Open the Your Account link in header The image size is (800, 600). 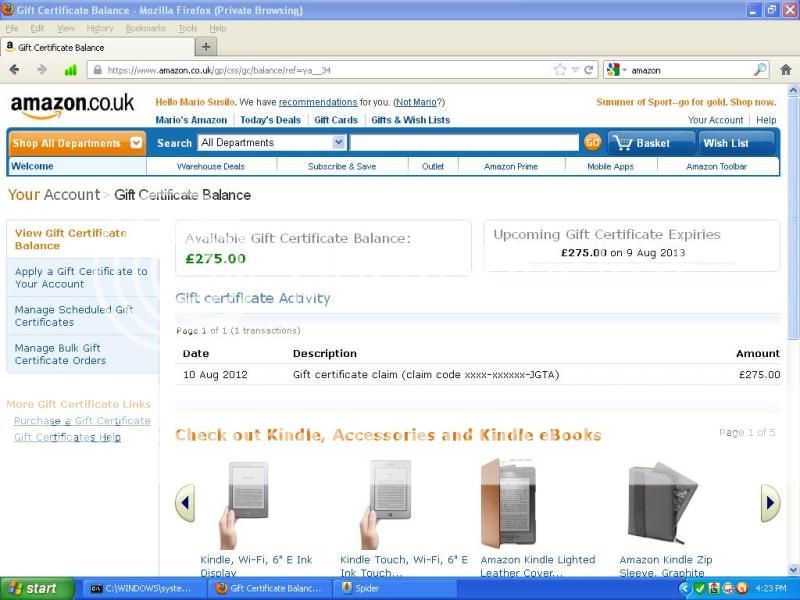(715, 120)
